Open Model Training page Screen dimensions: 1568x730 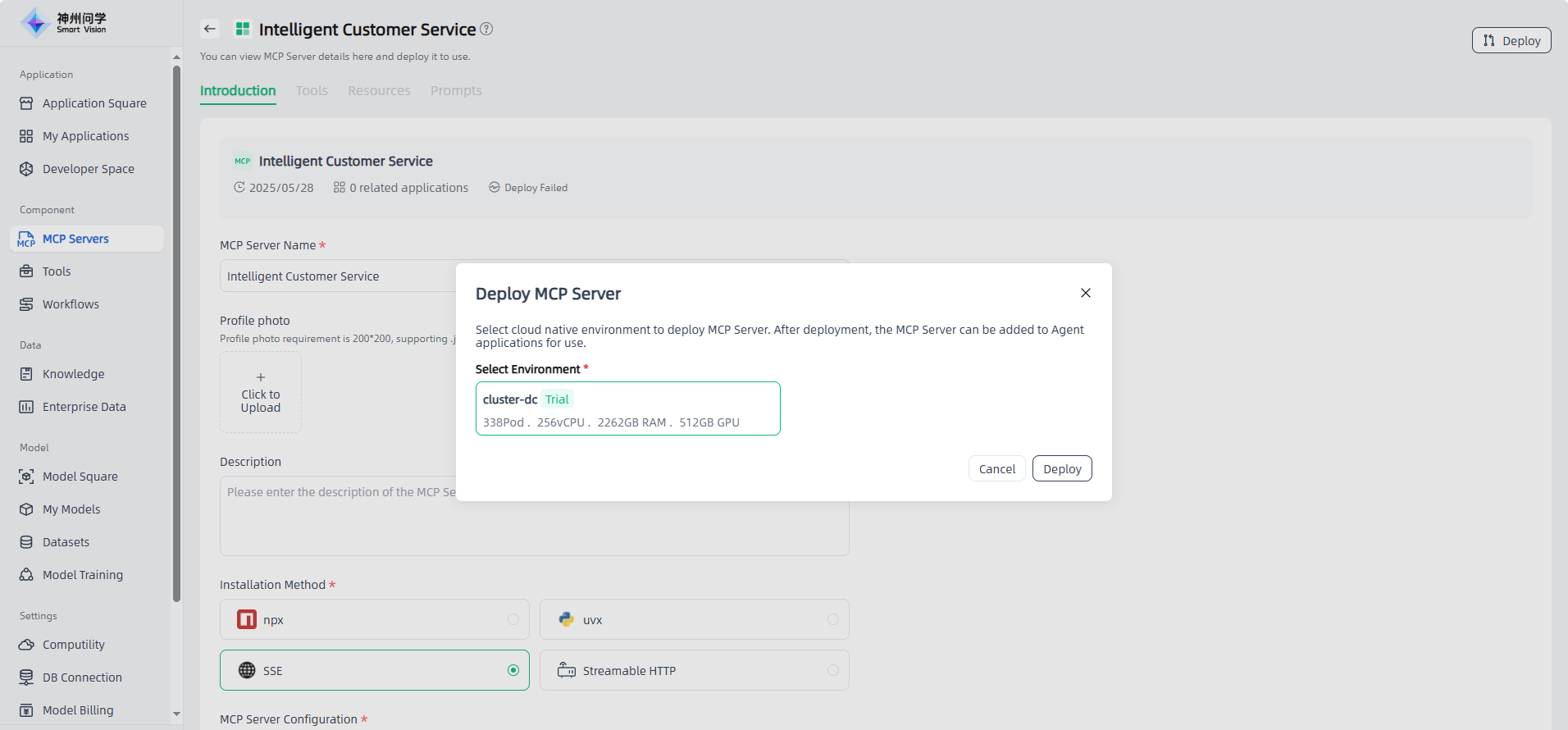pyautogui.click(x=82, y=575)
